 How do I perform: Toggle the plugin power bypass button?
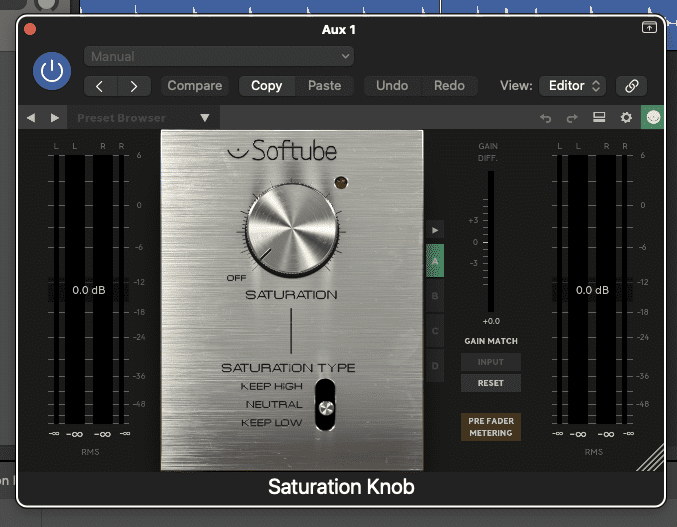52,71
